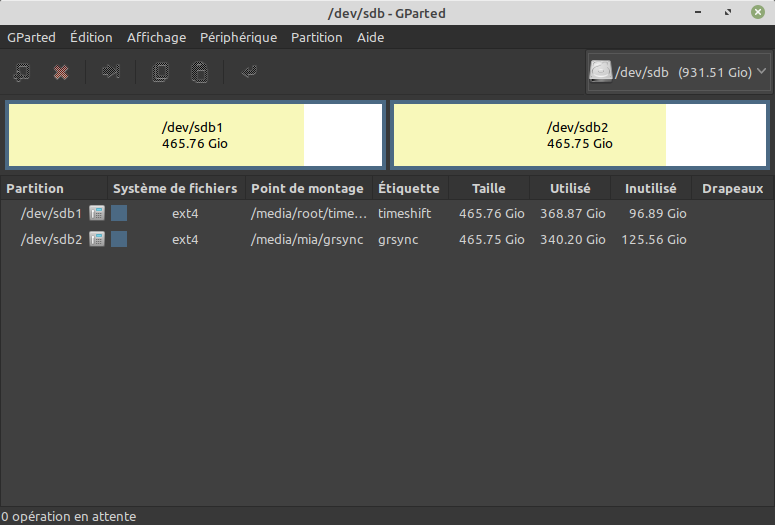
Task: Close the GParted window
Action: 758,12
